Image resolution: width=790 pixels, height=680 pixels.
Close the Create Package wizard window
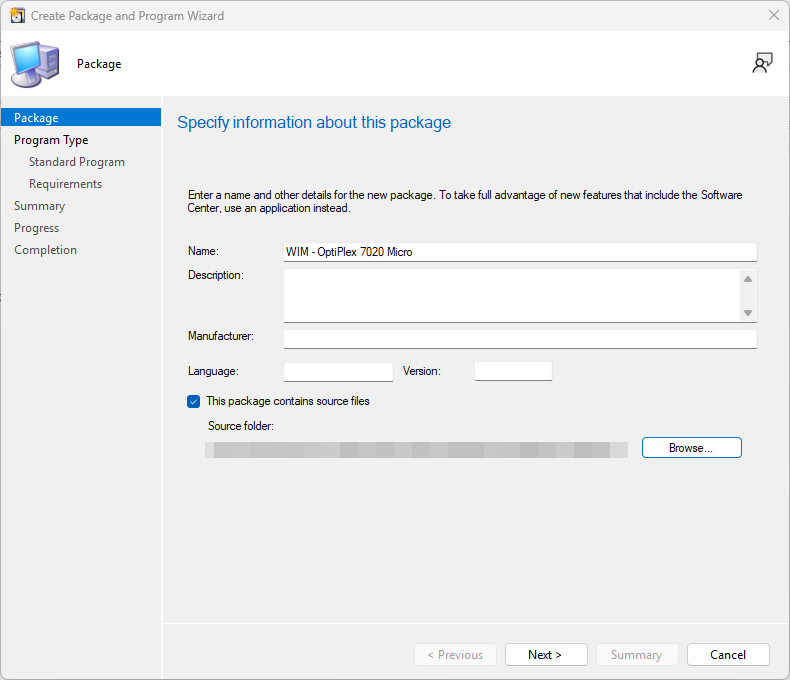pyautogui.click(x=773, y=16)
